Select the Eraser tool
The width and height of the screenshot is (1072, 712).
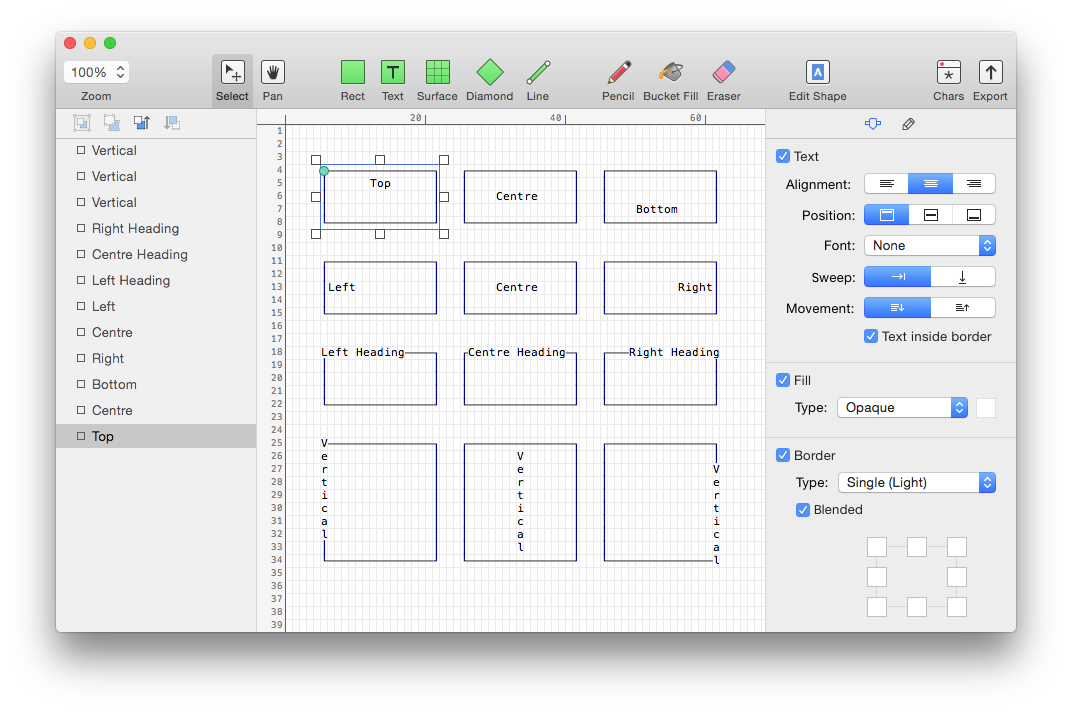pyautogui.click(x=723, y=73)
